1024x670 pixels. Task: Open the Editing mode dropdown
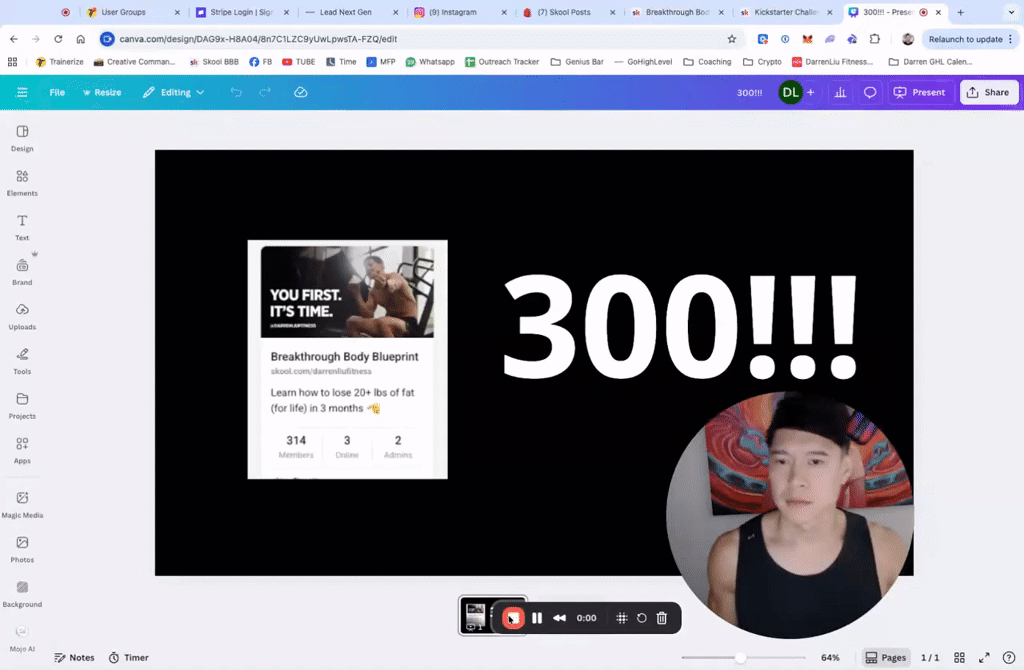coord(173,92)
